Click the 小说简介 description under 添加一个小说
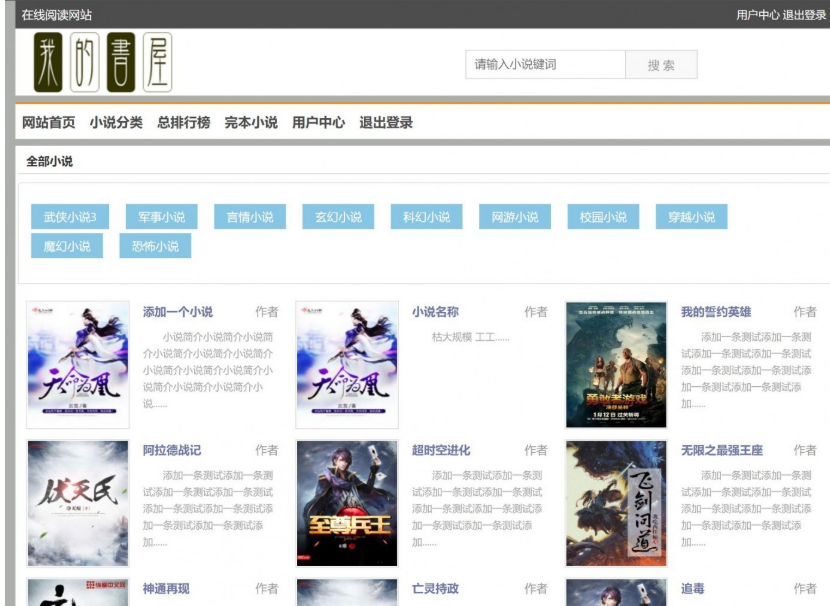This screenshot has width=830, height=606. coord(208,370)
